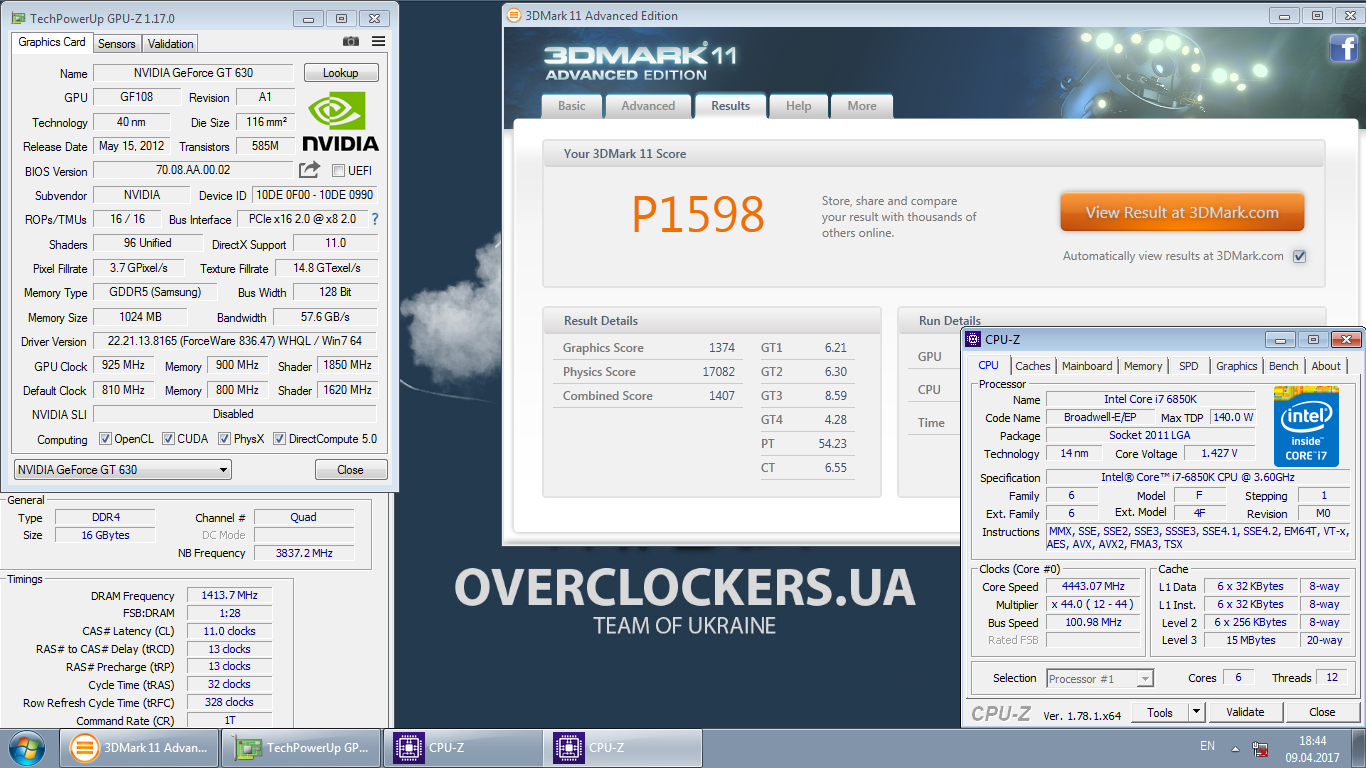Click the P1598 score text
The height and width of the screenshot is (768, 1366).
click(x=698, y=214)
